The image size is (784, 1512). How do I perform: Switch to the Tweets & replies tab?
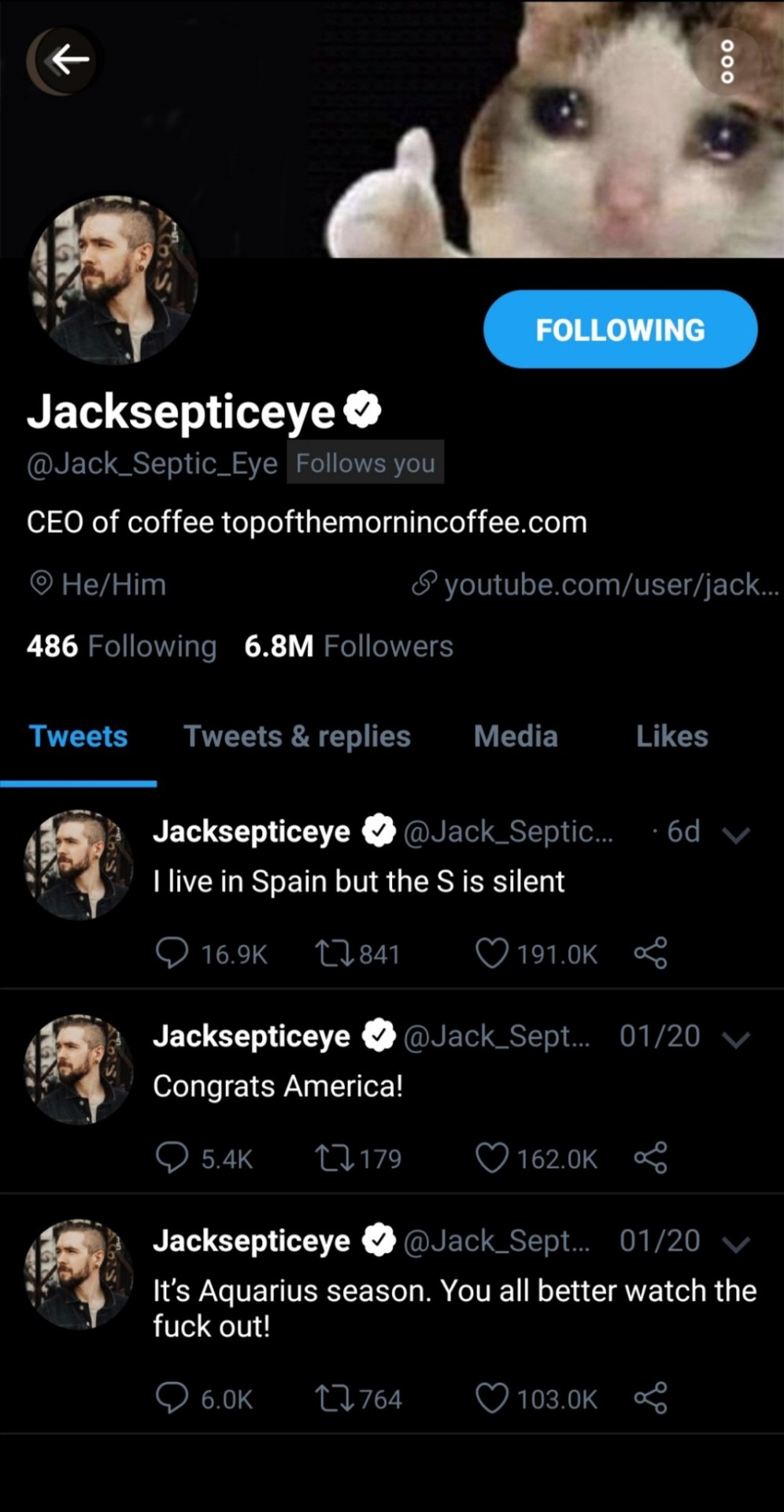click(297, 736)
